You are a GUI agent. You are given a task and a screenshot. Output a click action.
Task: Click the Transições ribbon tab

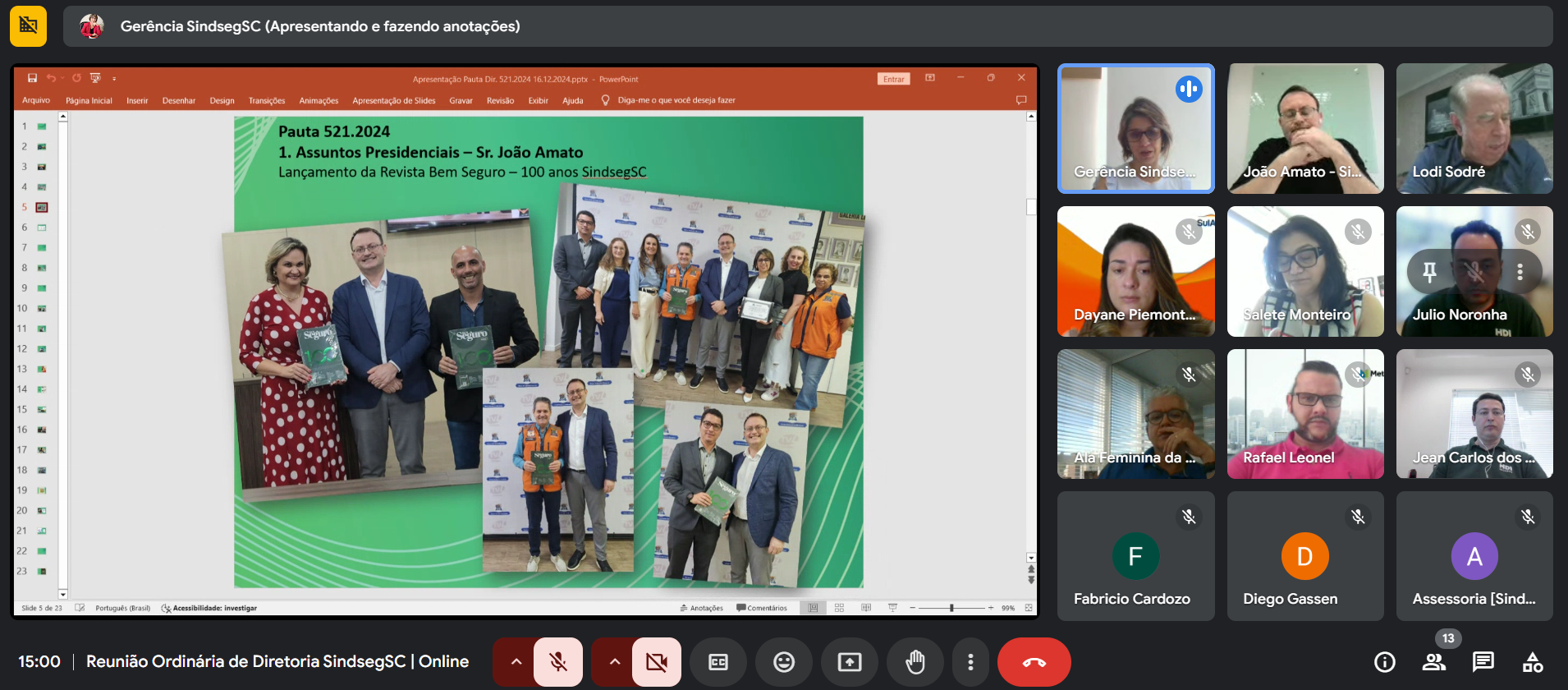[267, 101]
